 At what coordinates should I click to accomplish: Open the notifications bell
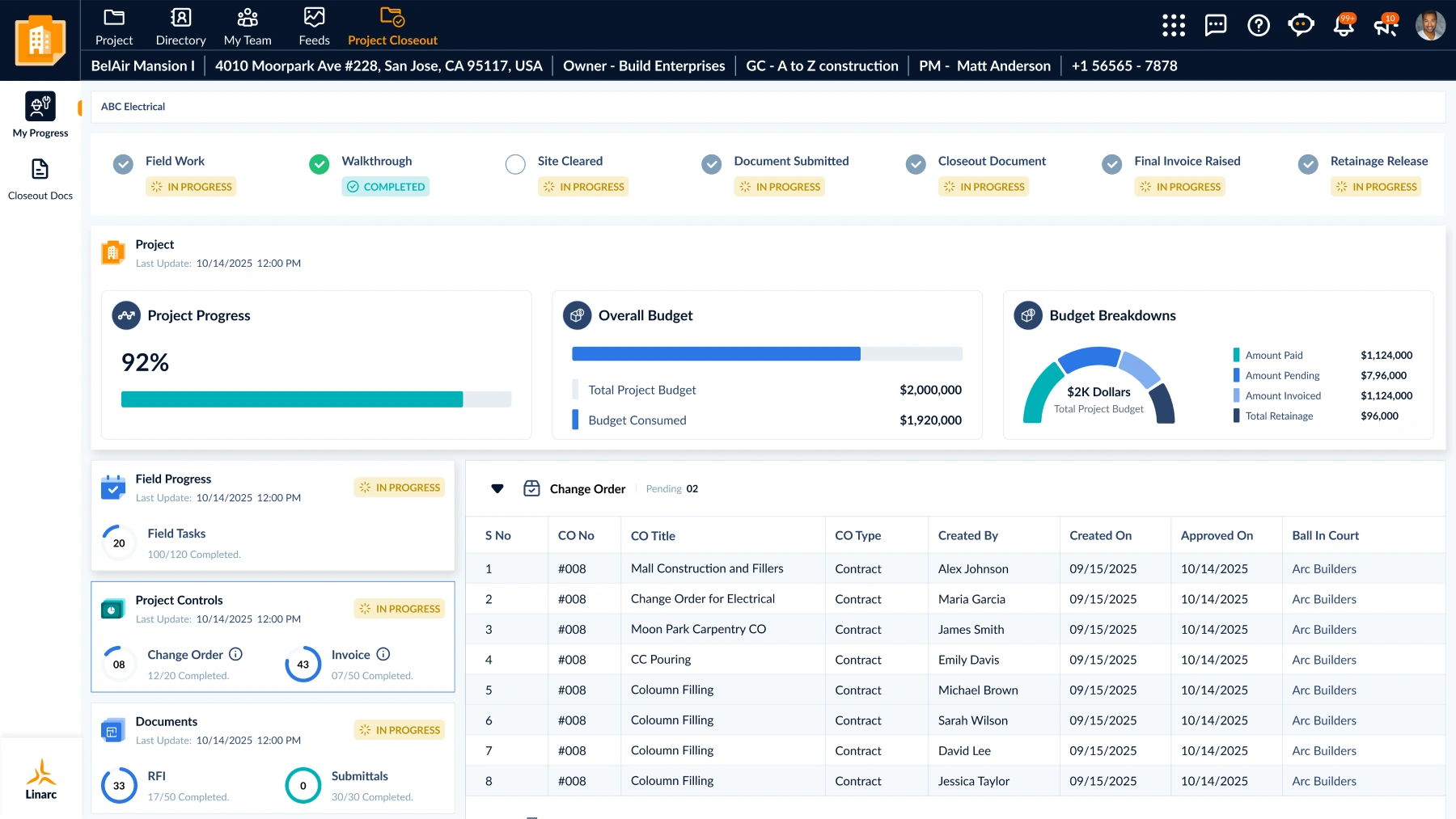1344,25
